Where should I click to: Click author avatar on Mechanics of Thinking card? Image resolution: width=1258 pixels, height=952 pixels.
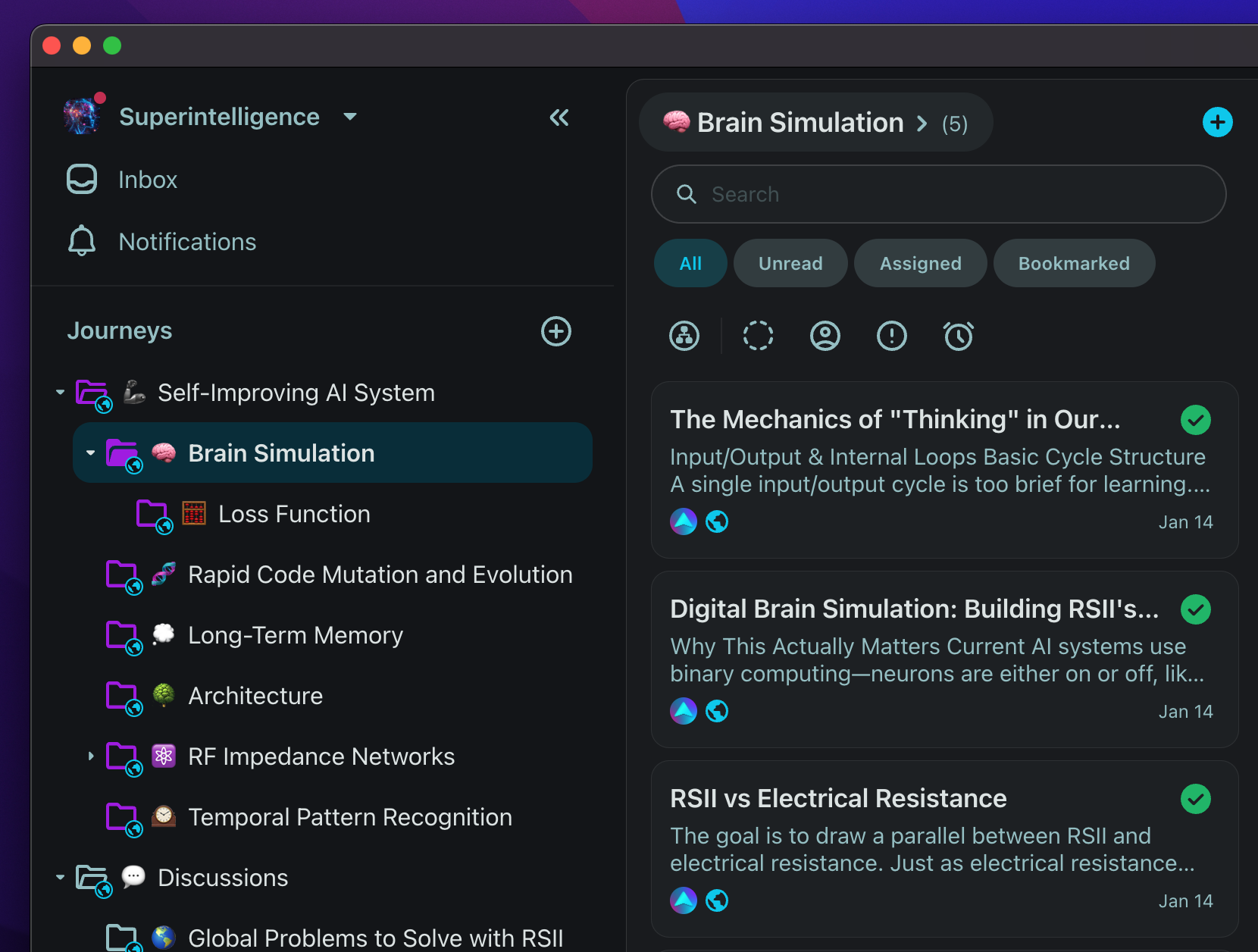point(684,521)
